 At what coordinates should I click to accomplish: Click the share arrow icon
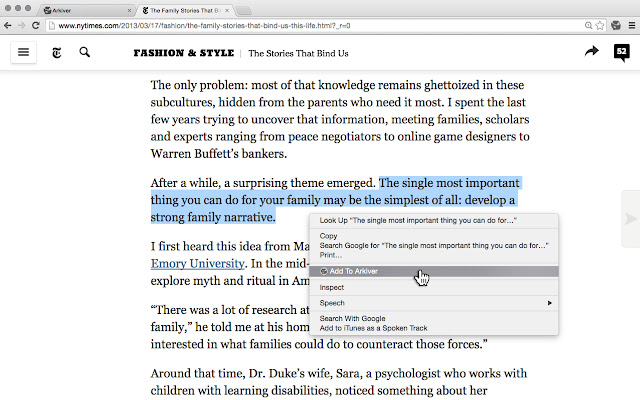pos(591,52)
